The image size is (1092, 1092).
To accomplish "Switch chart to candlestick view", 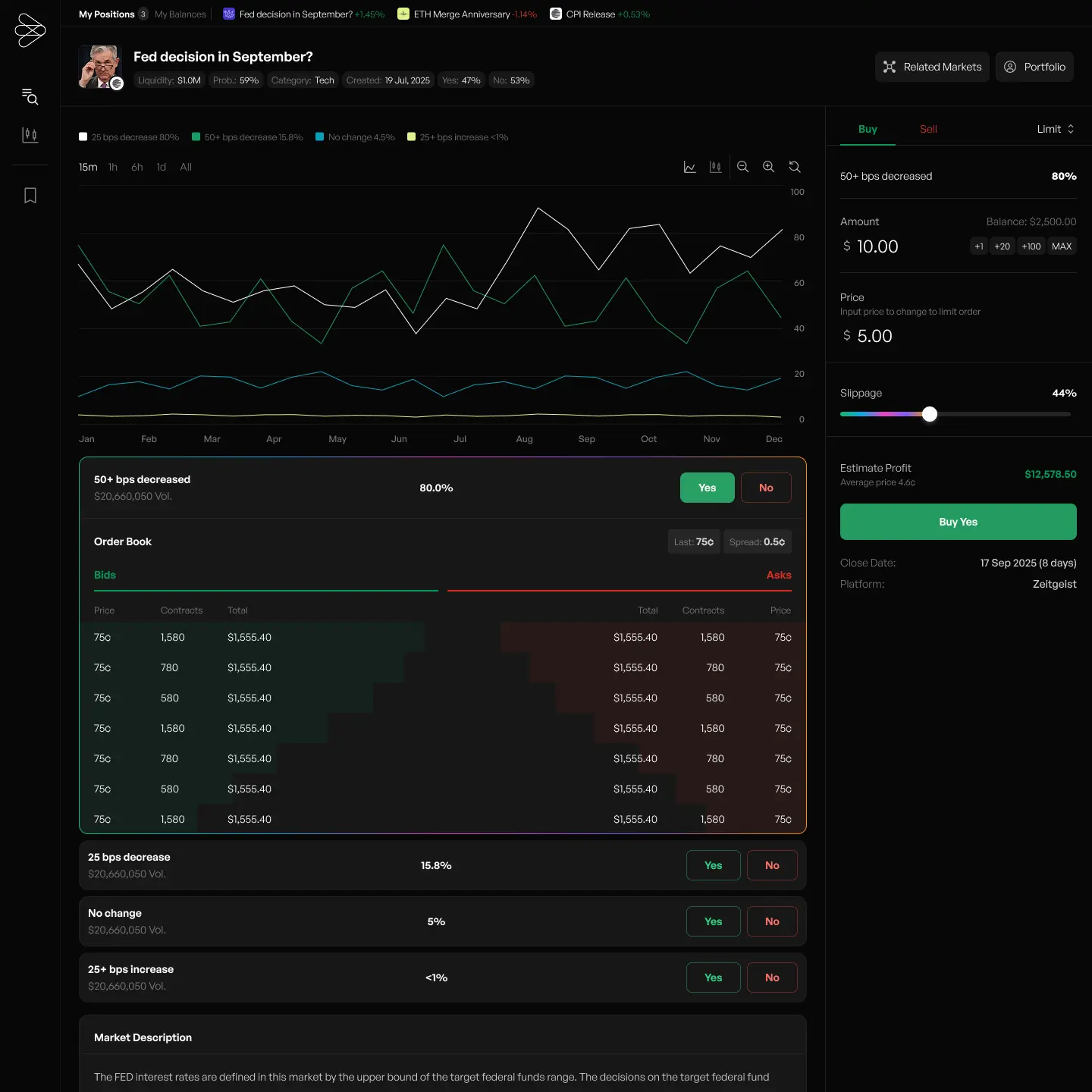I will pyautogui.click(x=715, y=167).
